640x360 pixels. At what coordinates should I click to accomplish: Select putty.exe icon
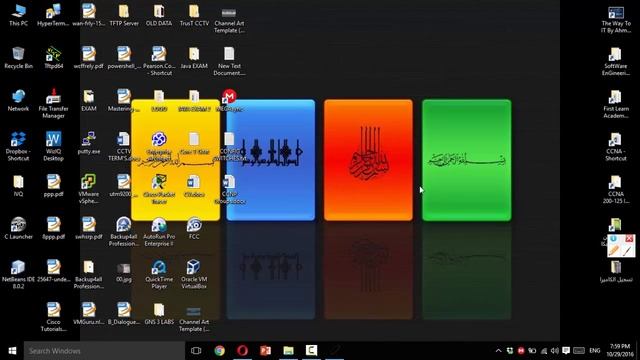[x=89, y=143]
